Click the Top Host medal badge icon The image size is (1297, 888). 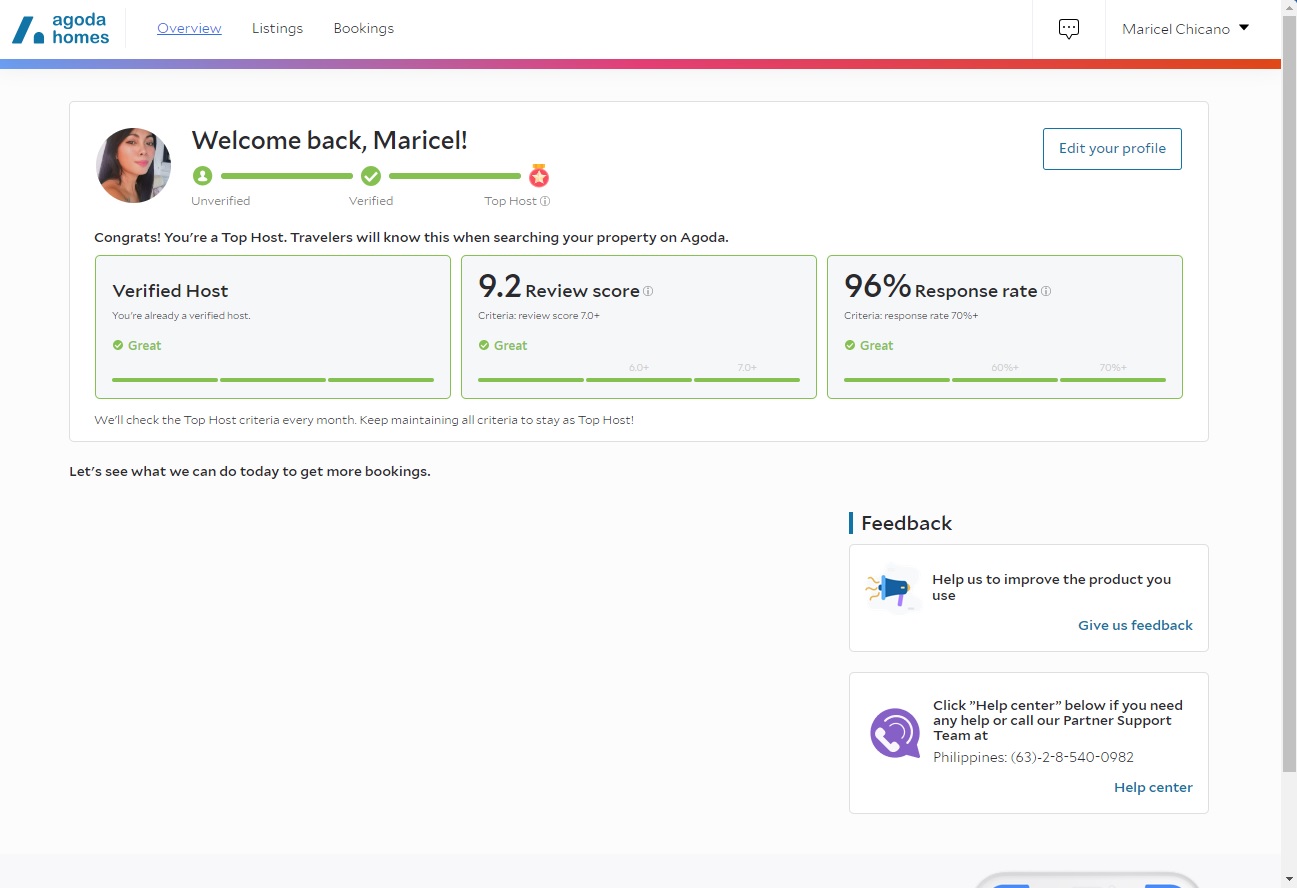click(539, 176)
